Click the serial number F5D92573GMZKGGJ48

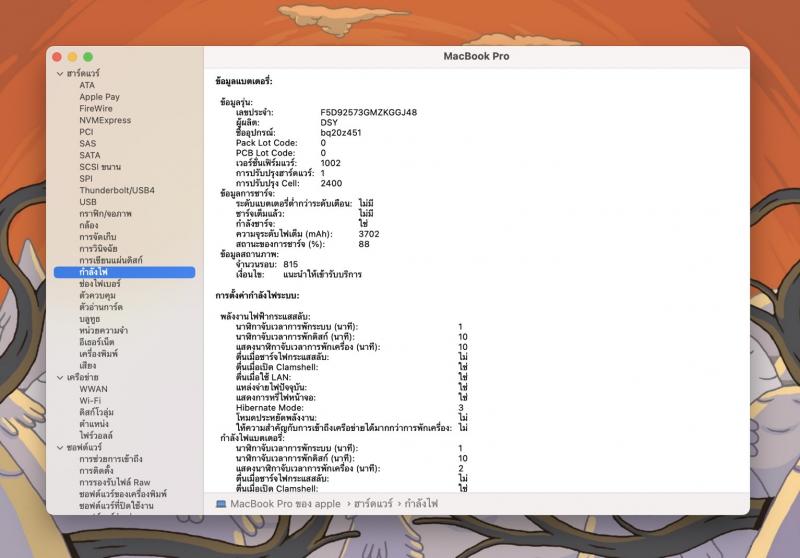(x=368, y=112)
